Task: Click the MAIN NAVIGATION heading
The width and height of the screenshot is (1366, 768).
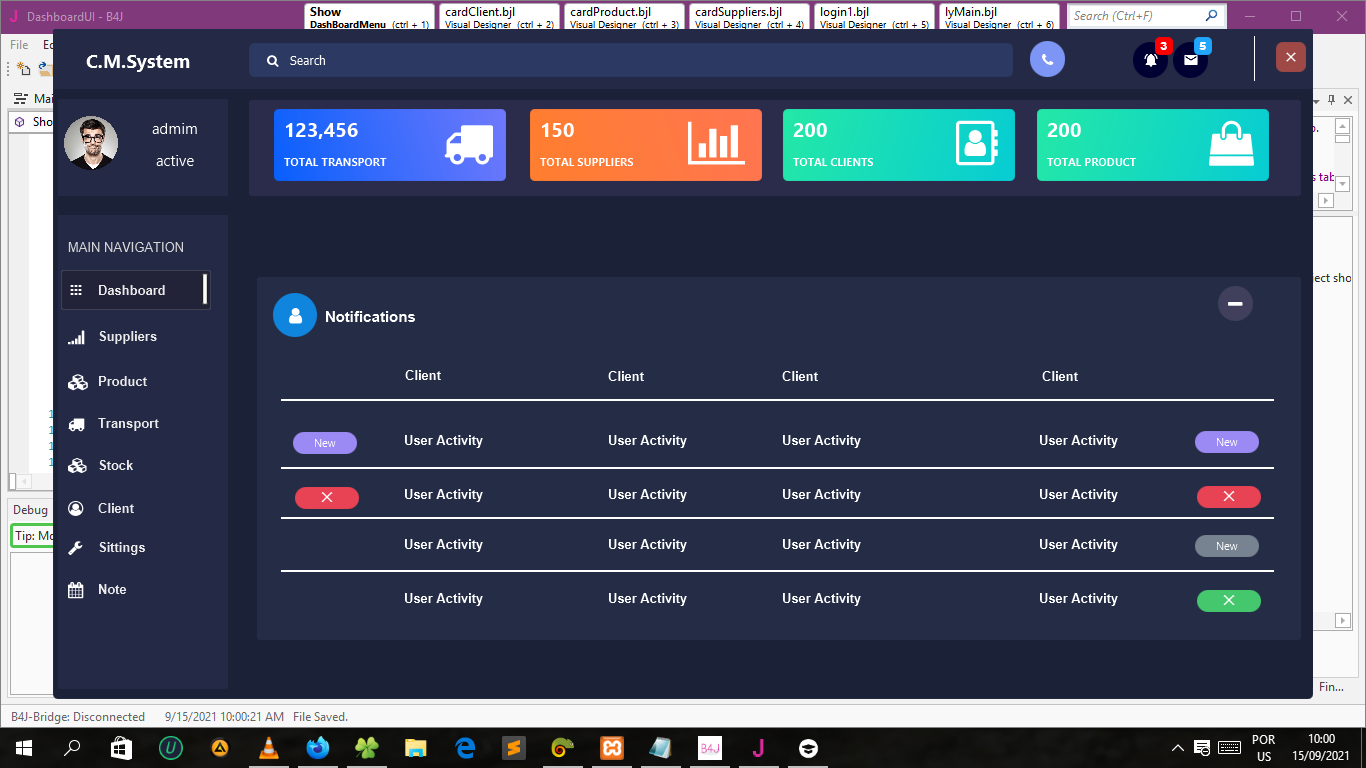Action: click(x=126, y=247)
